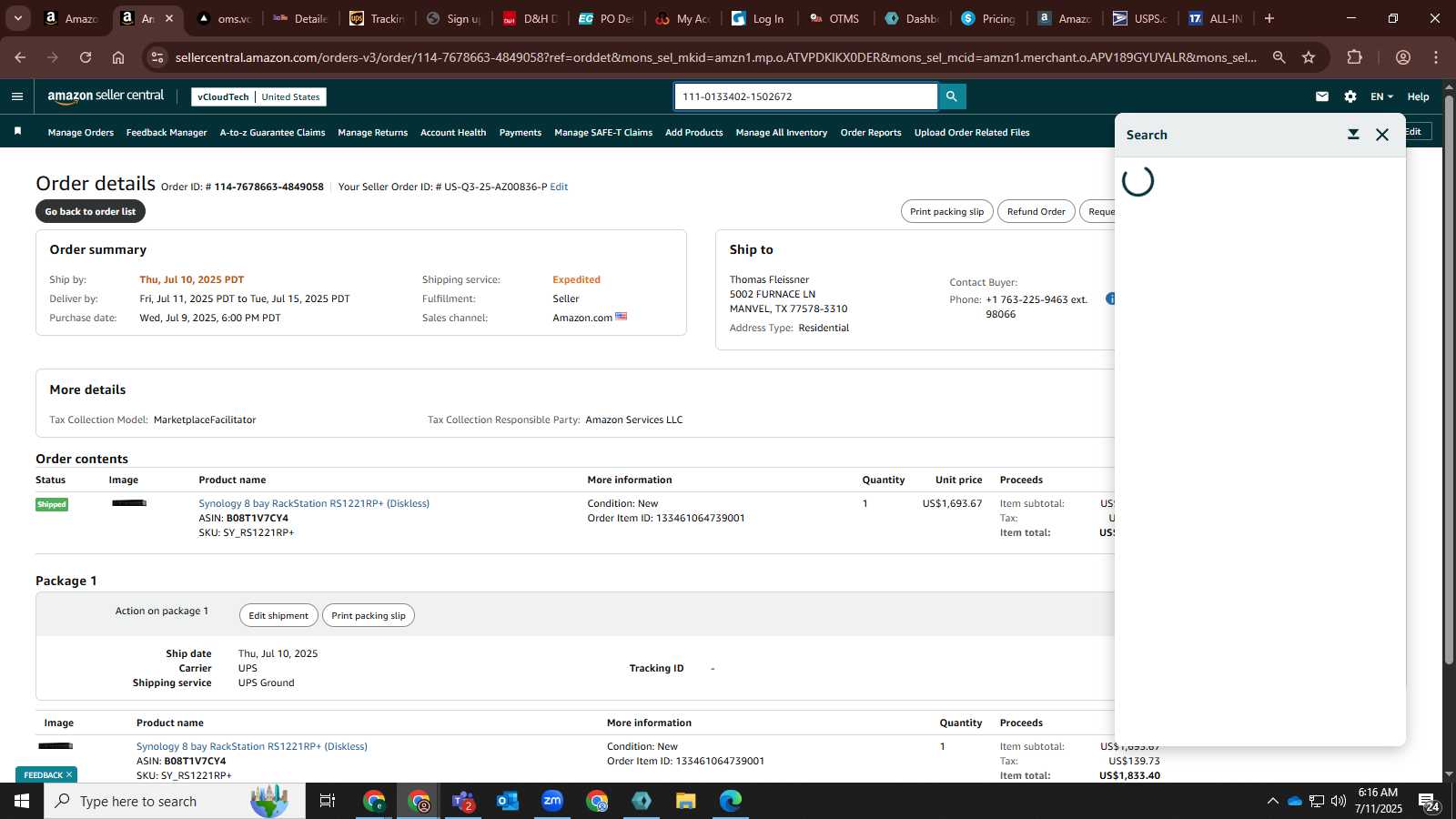Click the FEEDBACK button
Image resolution: width=1456 pixels, height=819 pixels.
click(43, 775)
